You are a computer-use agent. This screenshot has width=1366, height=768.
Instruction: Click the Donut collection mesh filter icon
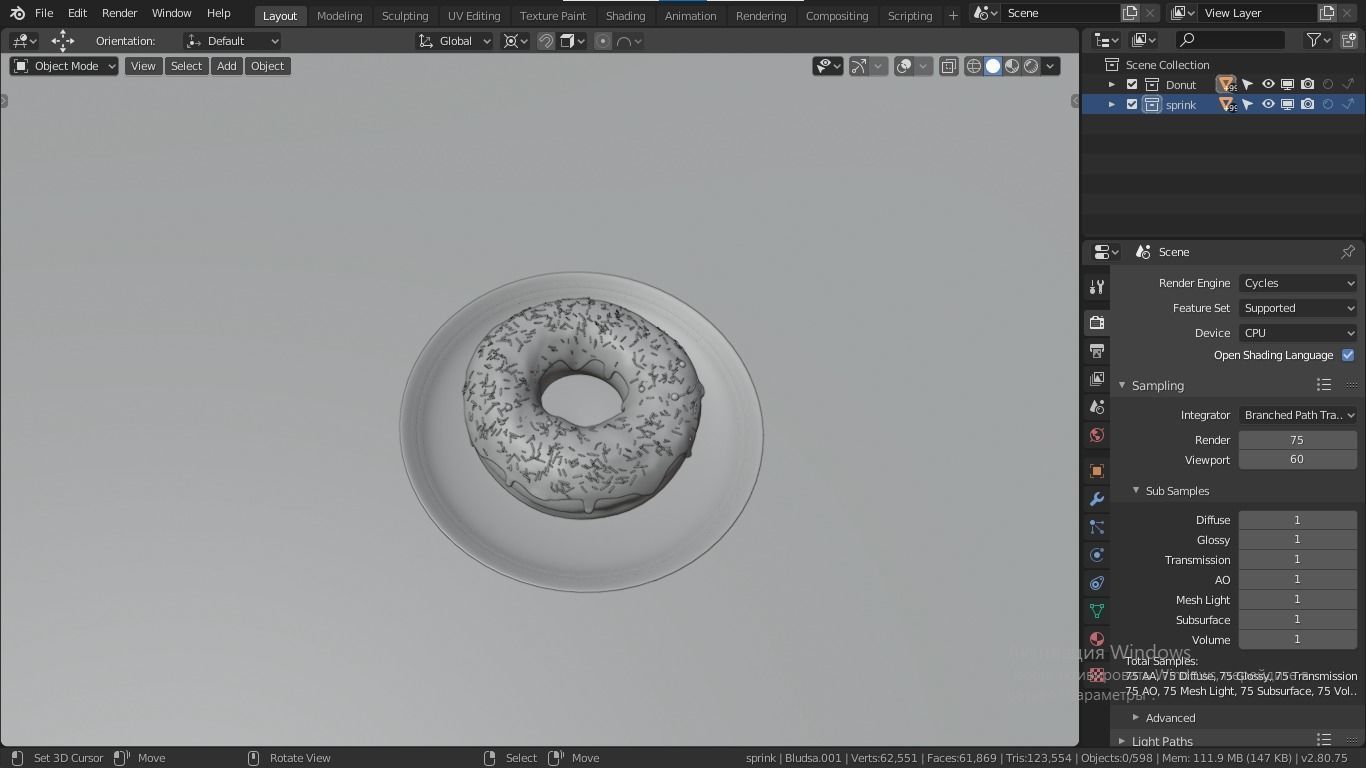(x=1226, y=85)
